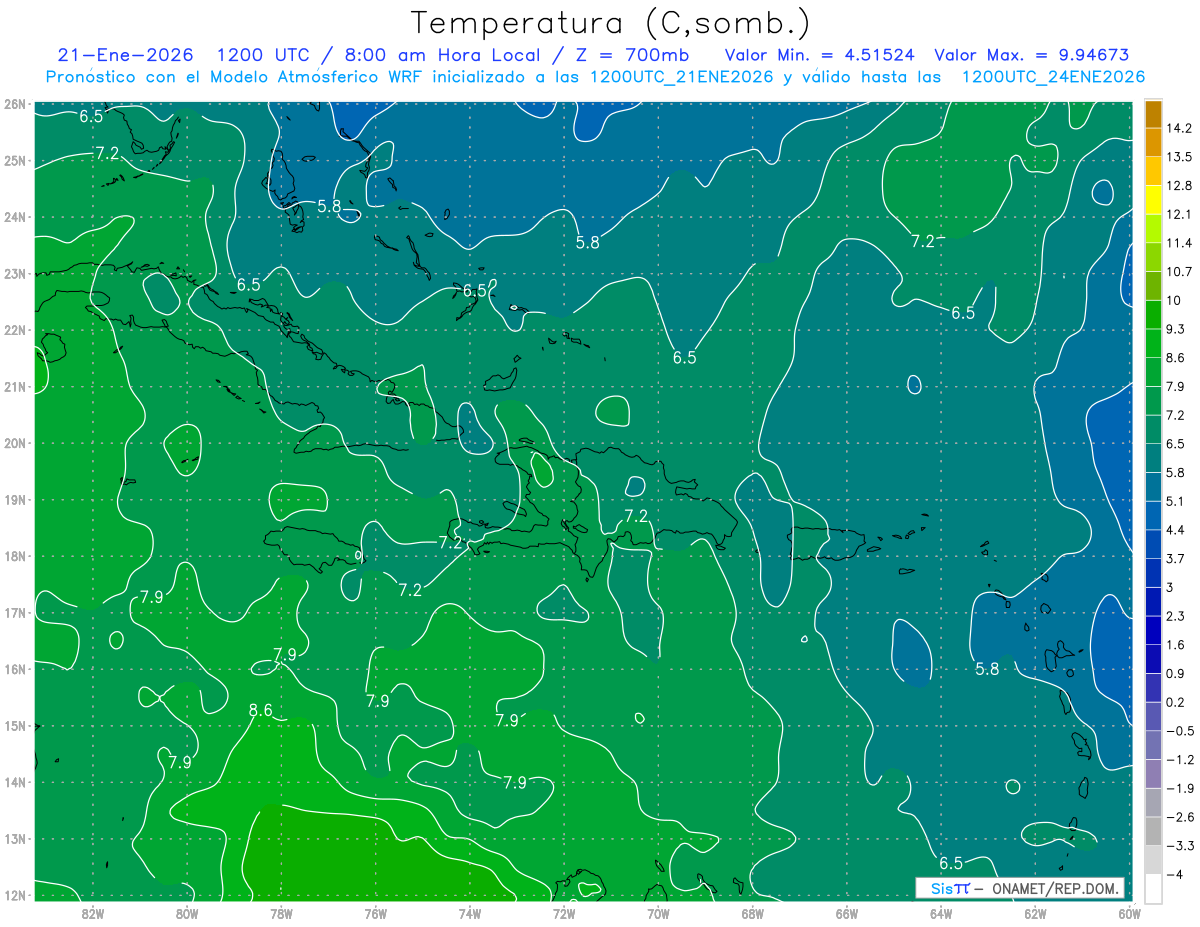Click the bright green swatch between 10 and 10.7
This screenshot has height=927, width=1200.
(1153, 286)
